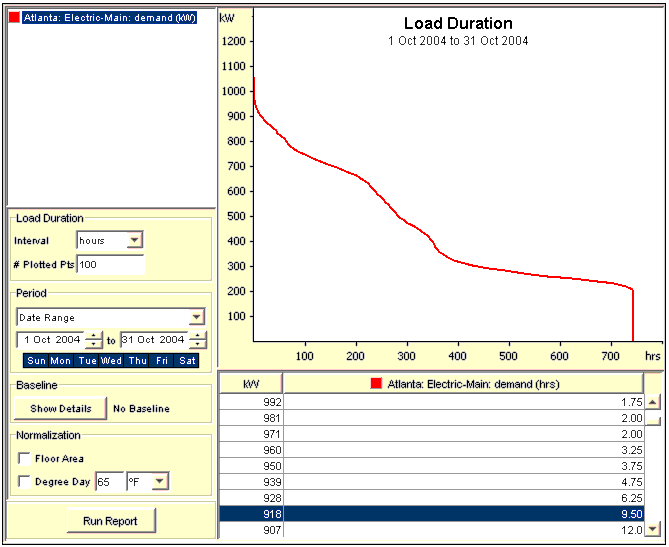669x547 pixels.
Task: Open the Interval hours dropdown
Action: click(x=135, y=240)
